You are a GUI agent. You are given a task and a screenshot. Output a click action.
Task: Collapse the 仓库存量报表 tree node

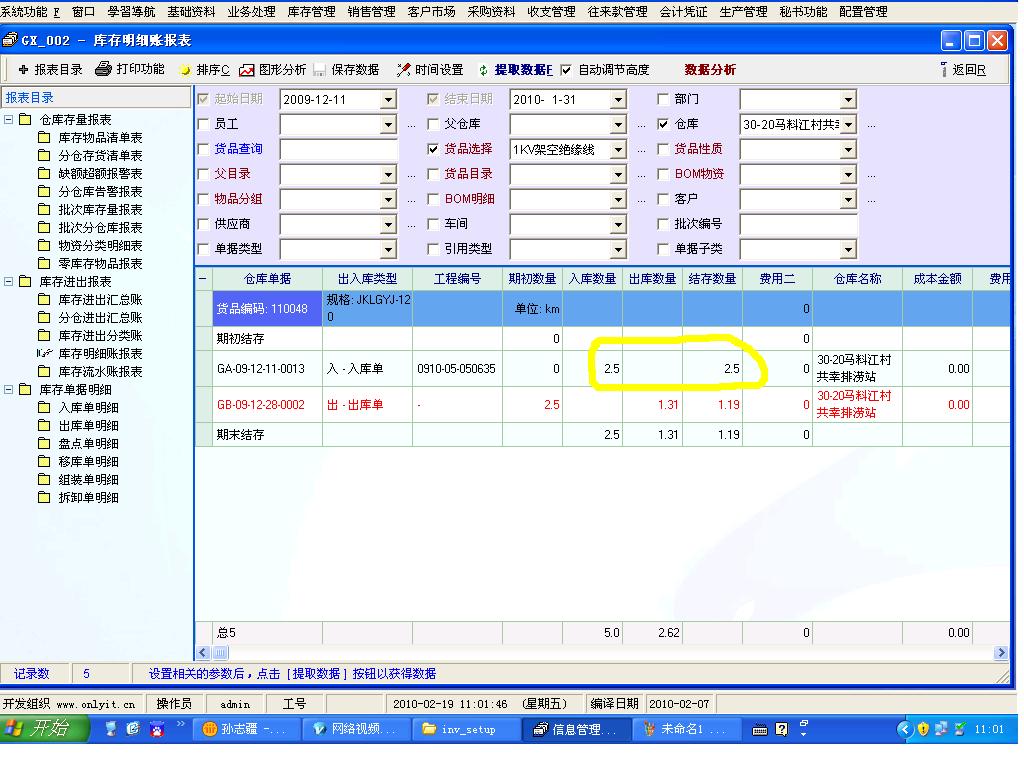9,120
